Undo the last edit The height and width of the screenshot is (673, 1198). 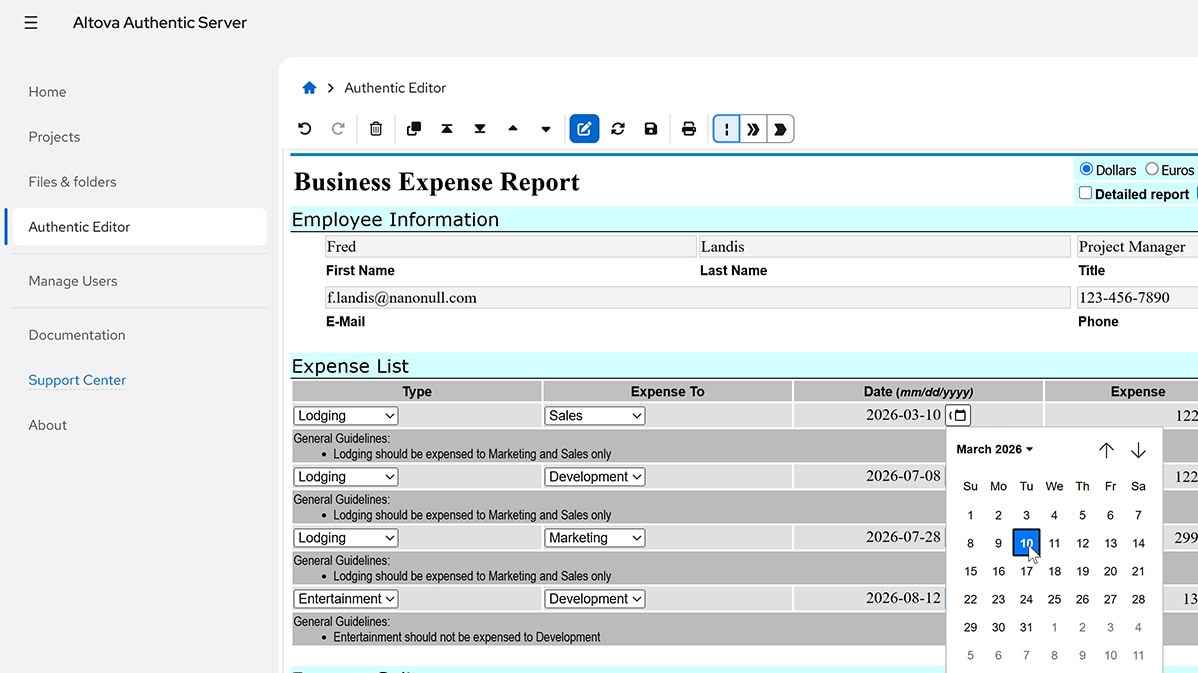305,129
